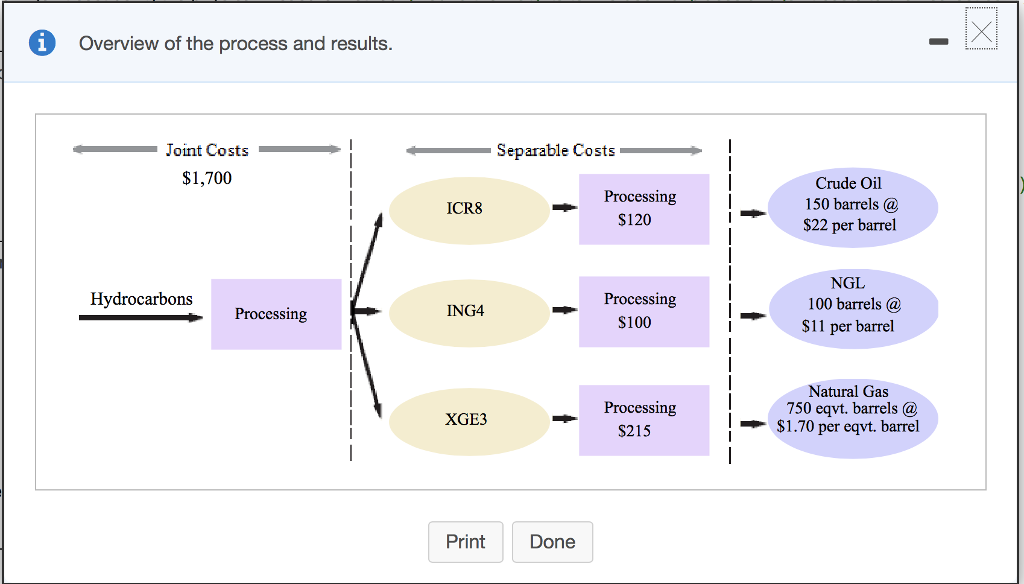
Task: Click the Processing $215 box
Action: tap(644, 420)
